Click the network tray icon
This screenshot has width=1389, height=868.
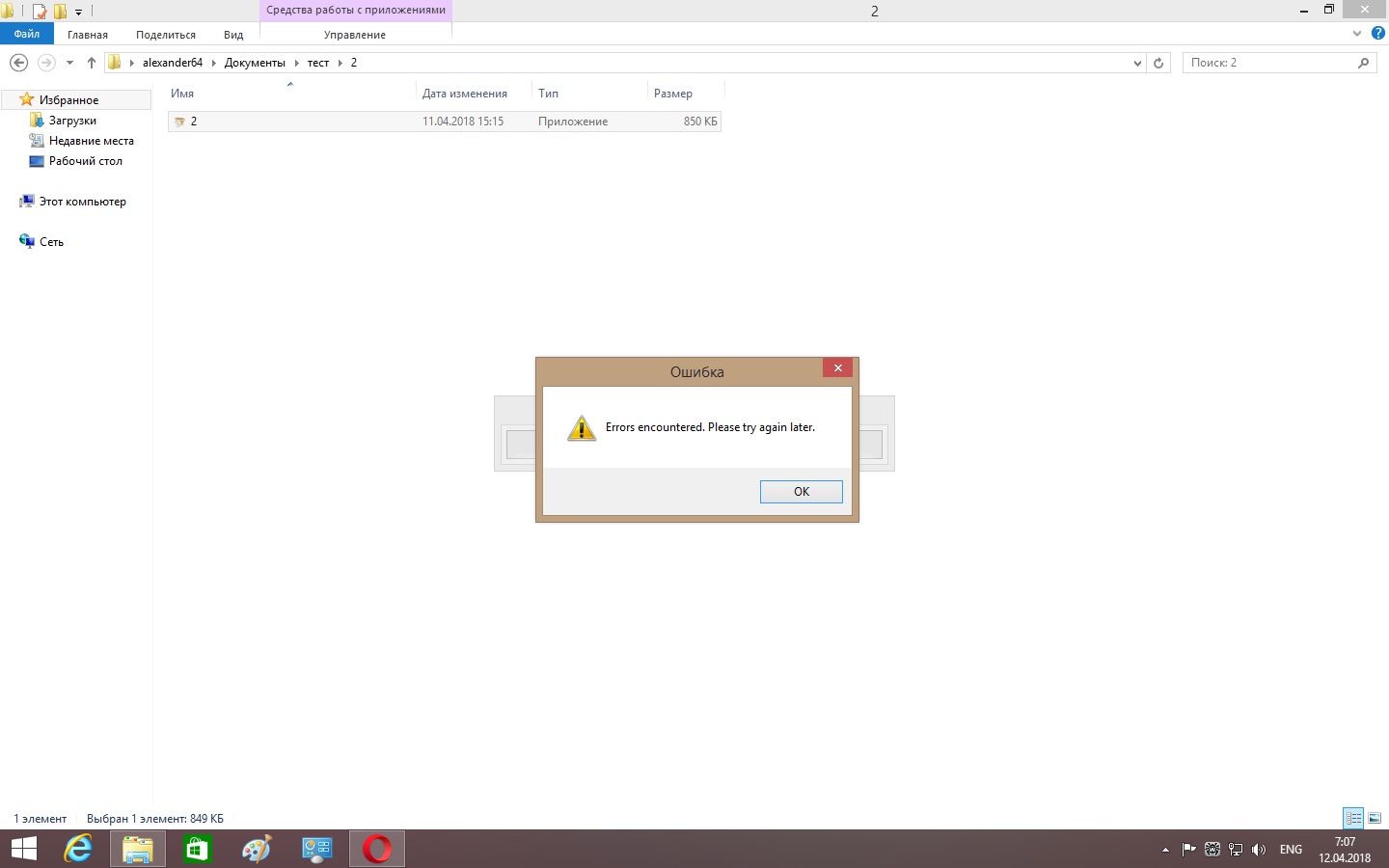tap(1236, 850)
